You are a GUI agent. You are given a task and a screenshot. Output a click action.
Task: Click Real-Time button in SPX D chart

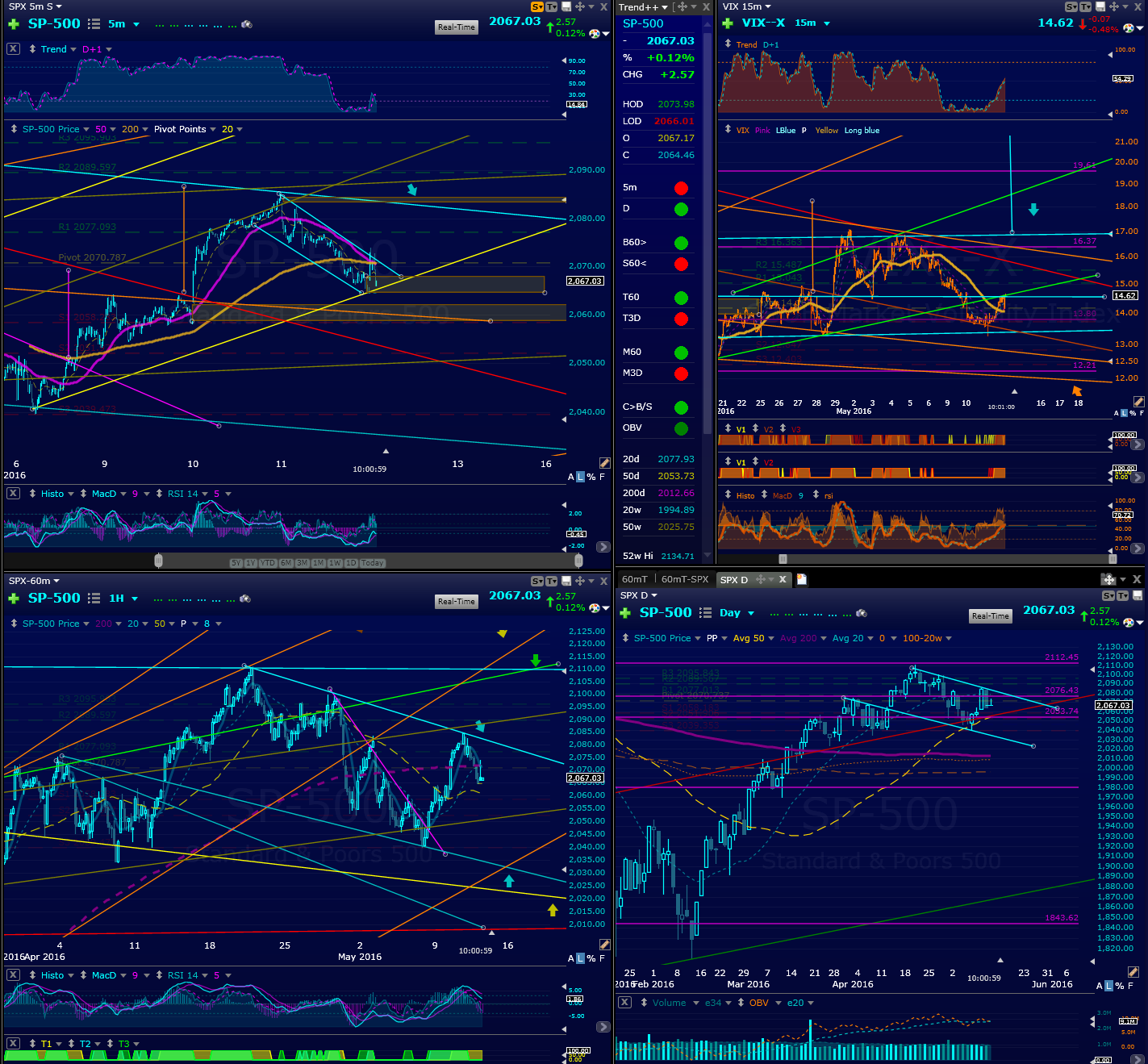click(991, 615)
